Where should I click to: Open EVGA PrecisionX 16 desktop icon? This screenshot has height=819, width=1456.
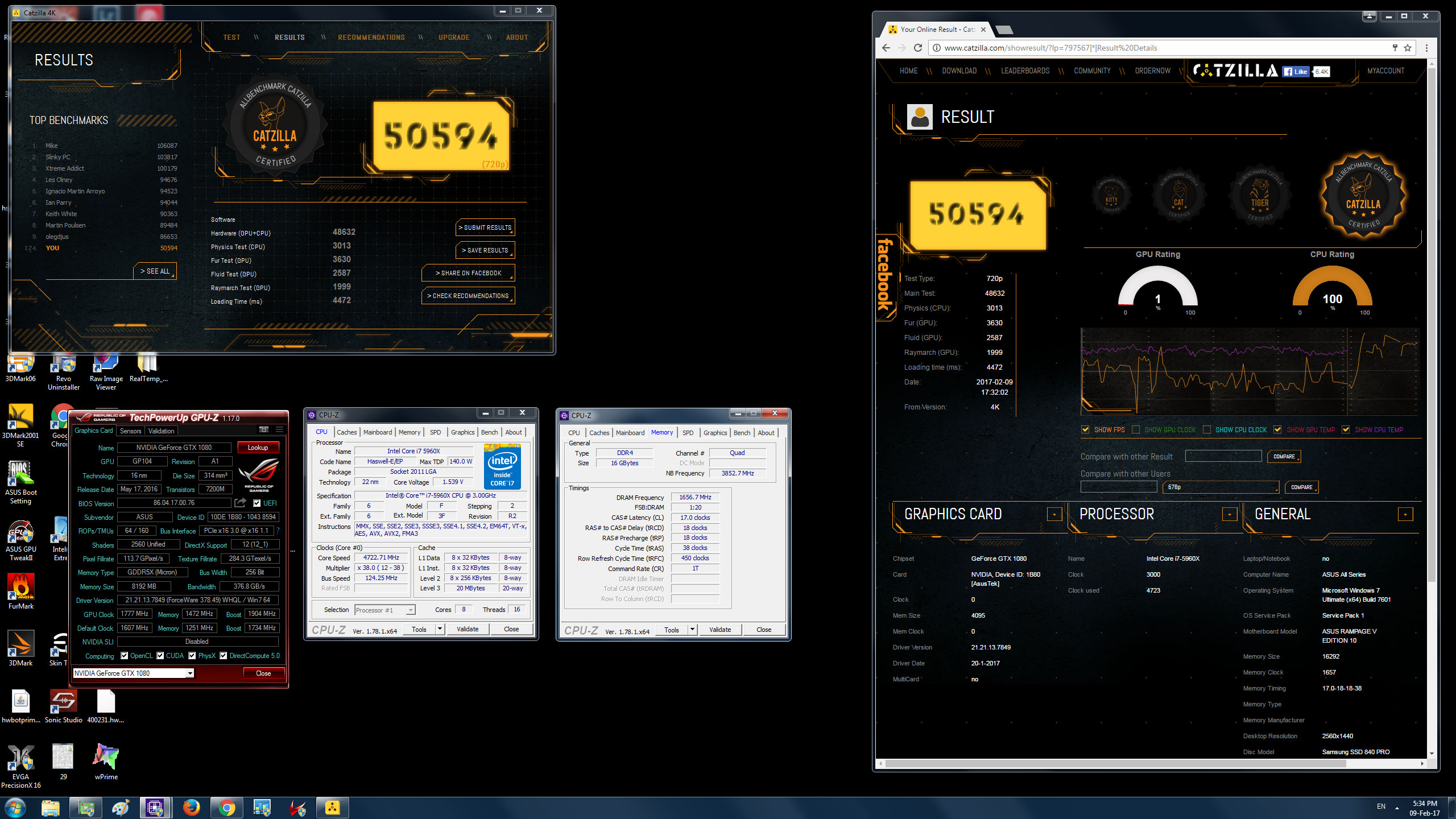pyautogui.click(x=20, y=766)
